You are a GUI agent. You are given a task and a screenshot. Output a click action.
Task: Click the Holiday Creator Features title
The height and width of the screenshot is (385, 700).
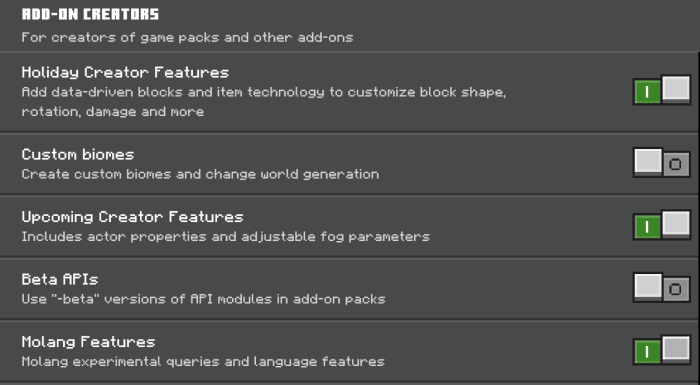pyautogui.click(x=125, y=72)
